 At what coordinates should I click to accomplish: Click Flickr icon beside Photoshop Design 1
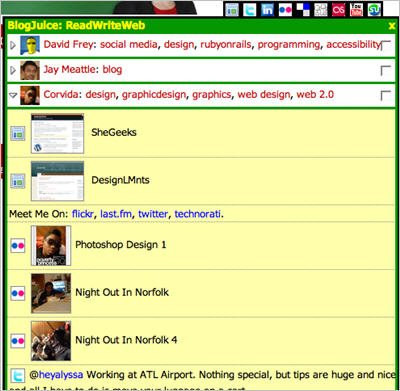(x=18, y=246)
